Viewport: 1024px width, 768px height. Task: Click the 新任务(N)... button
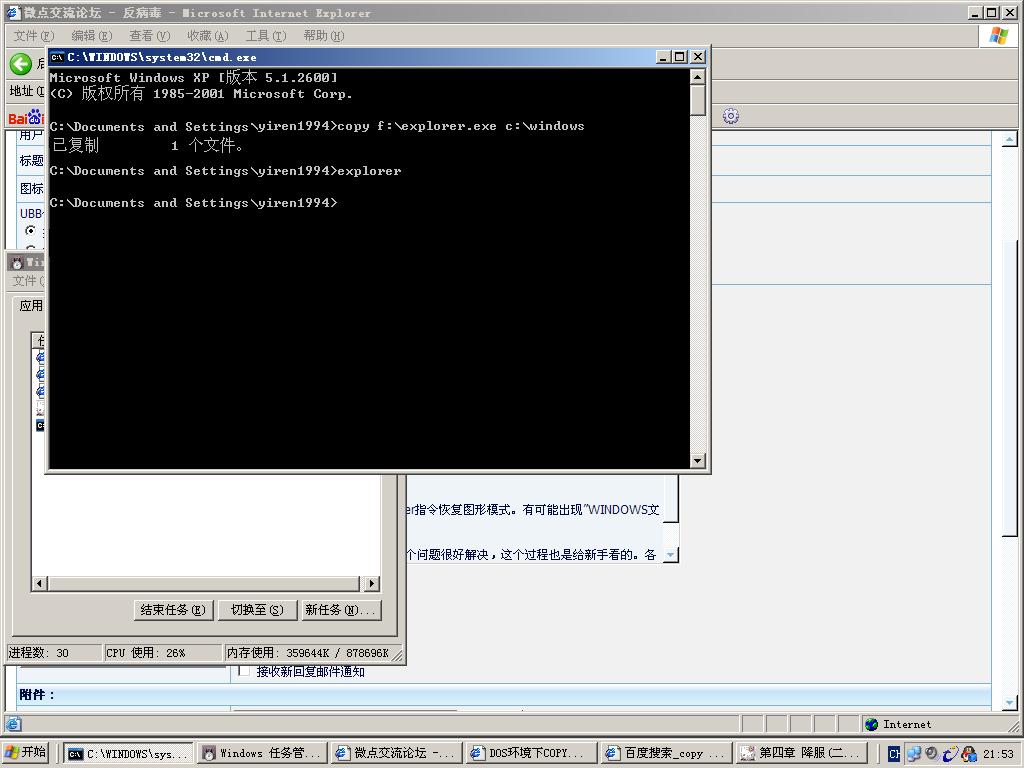[x=340, y=610]
